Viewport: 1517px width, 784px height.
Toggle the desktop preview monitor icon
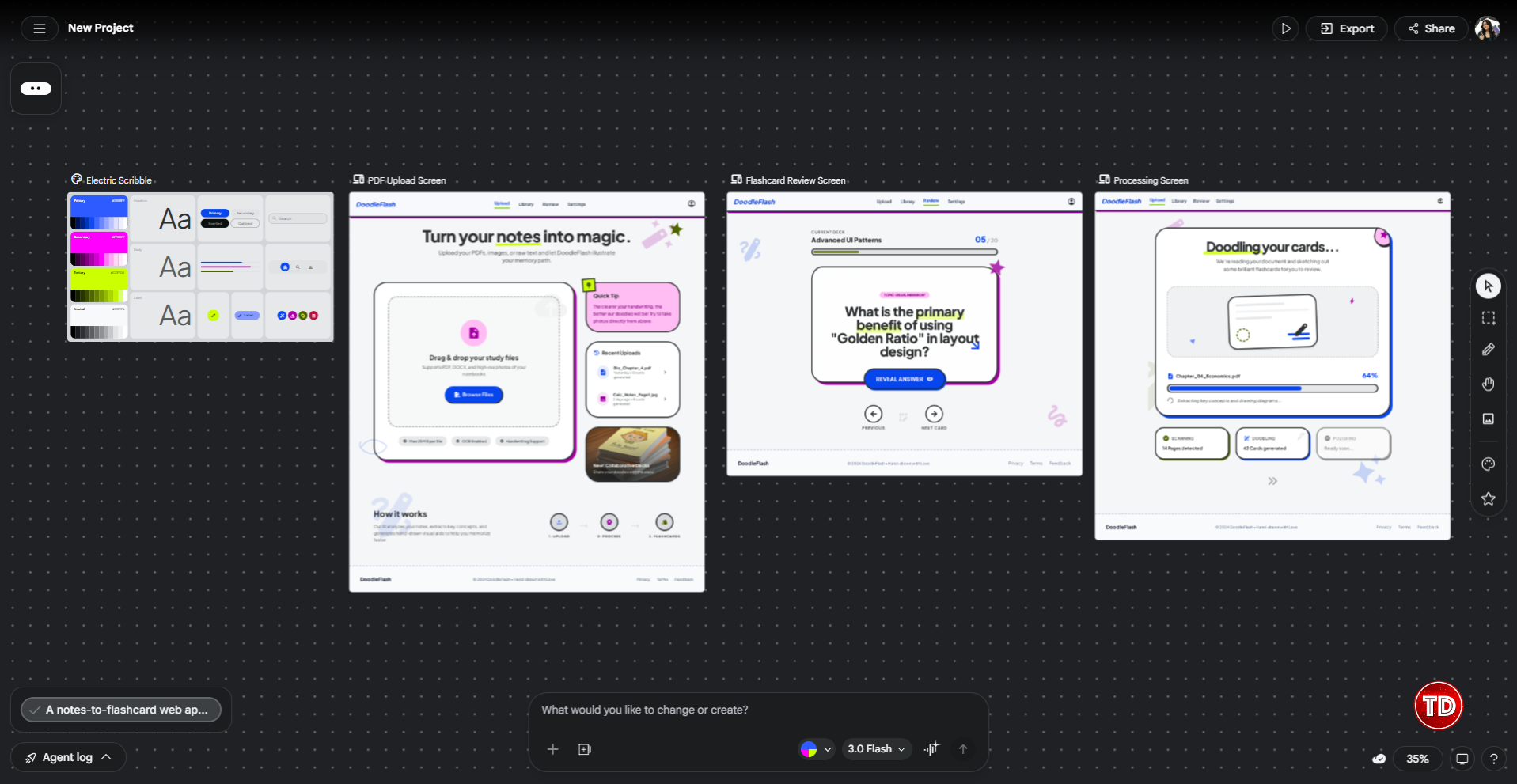coord(1462,759)
